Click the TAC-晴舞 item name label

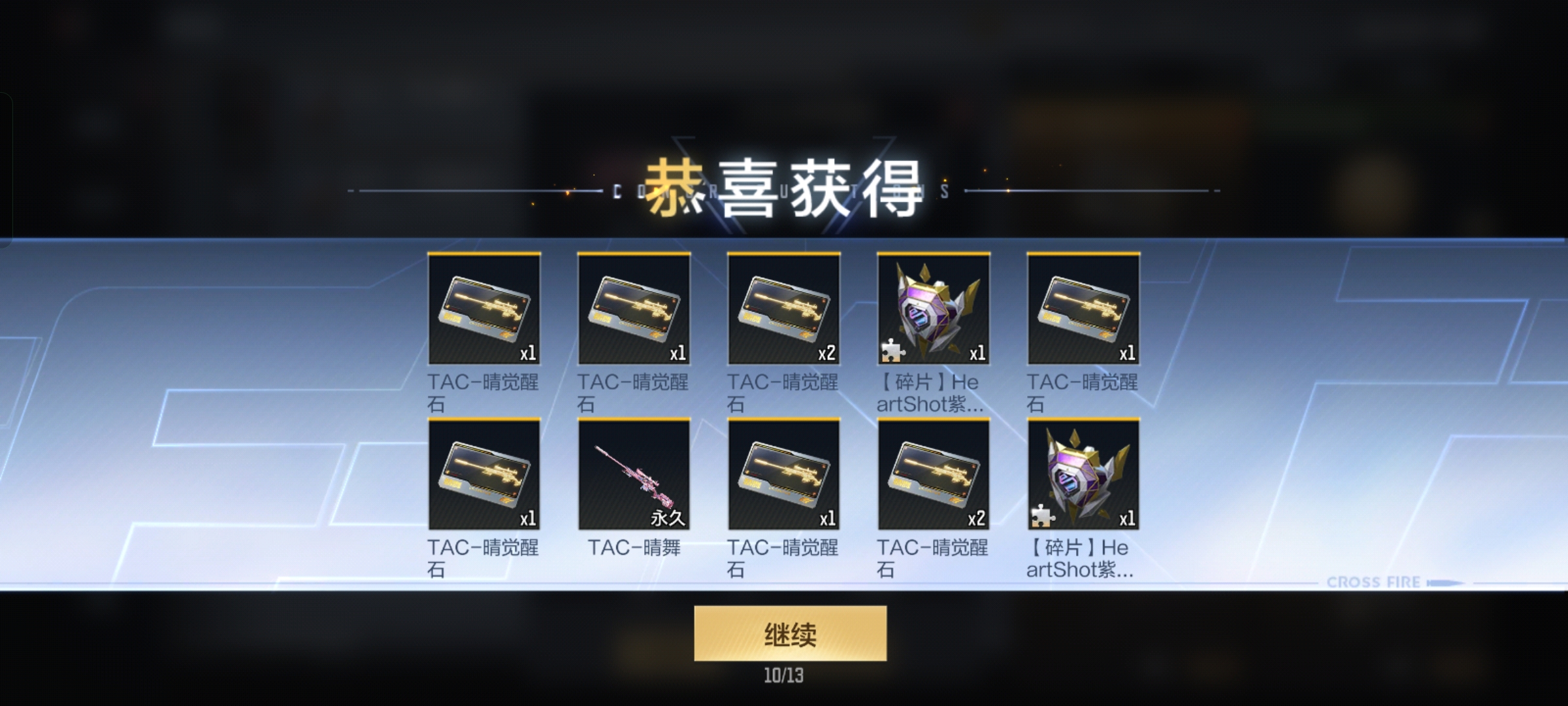click(x=634, y=547)
